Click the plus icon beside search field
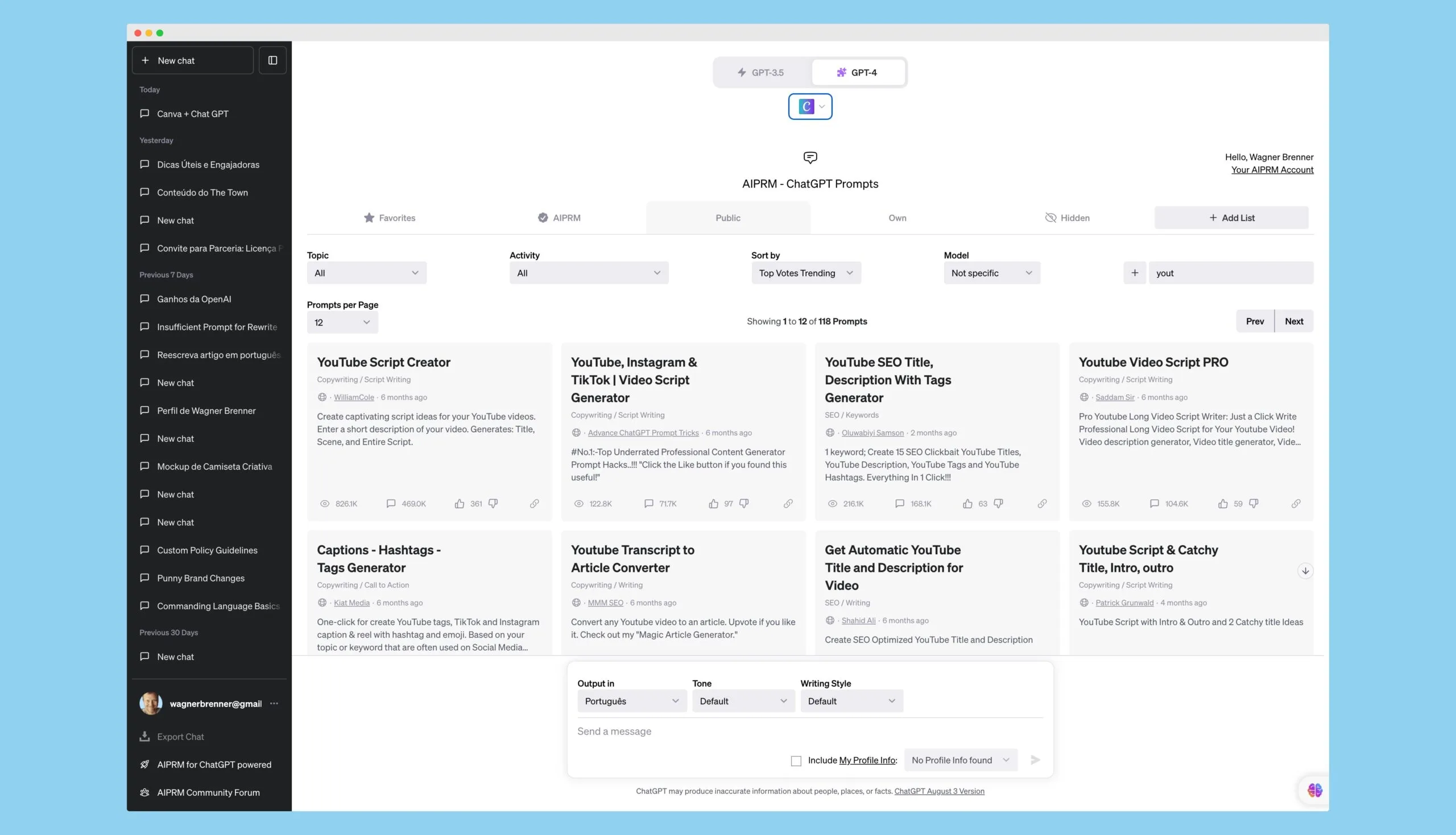This screenshot has width=1456, height=835. (1135, 273)
